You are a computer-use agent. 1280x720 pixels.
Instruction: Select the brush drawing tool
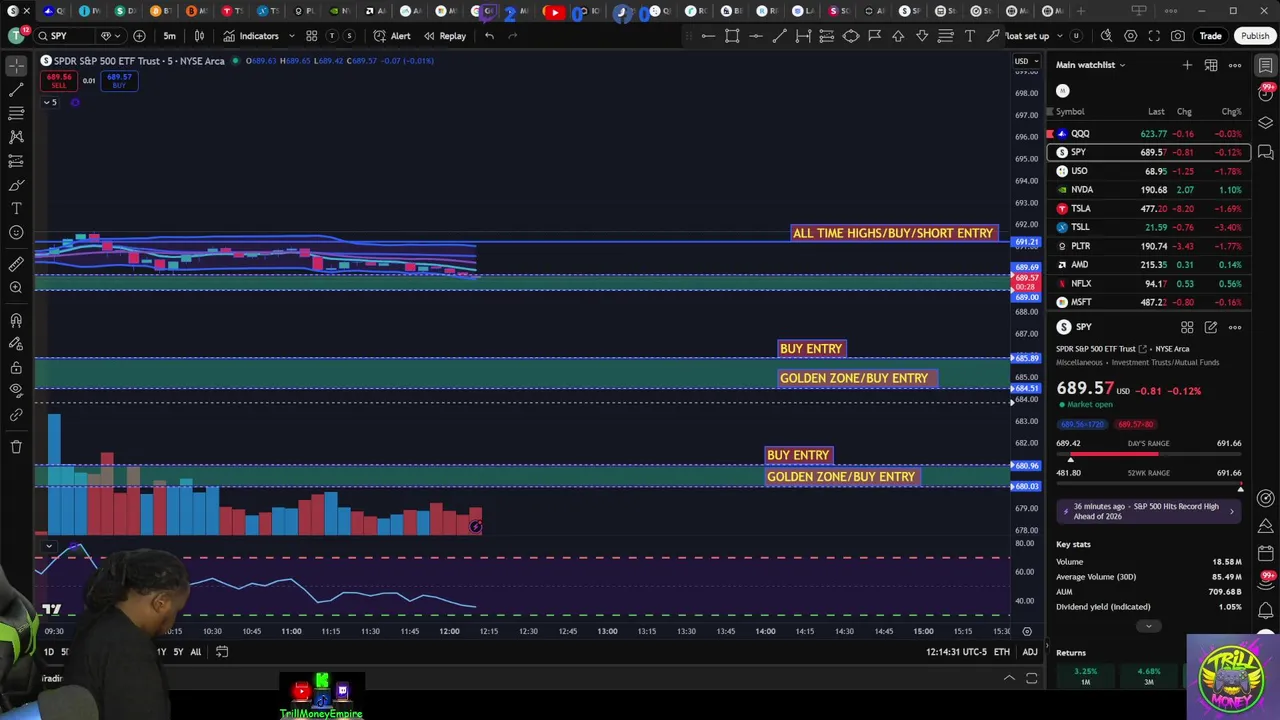(x=16, y=185)
